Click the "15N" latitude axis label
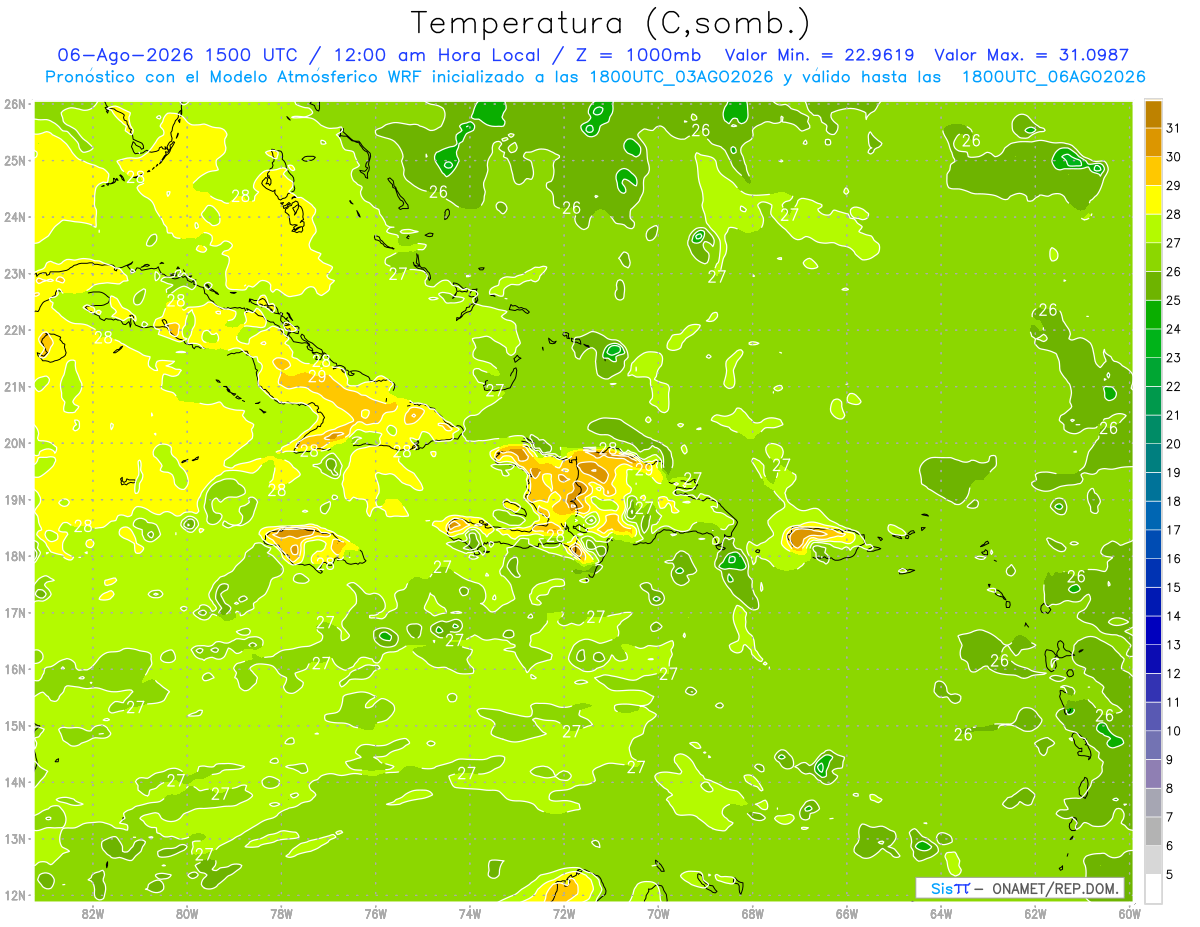This screenshot has height=927, width=1200. click(14, 725)
